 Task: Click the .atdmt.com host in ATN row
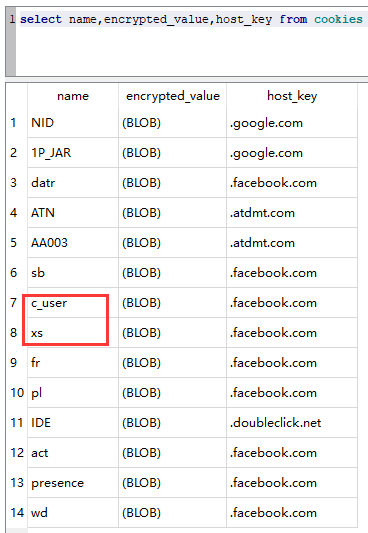click(x=292, y=213)
